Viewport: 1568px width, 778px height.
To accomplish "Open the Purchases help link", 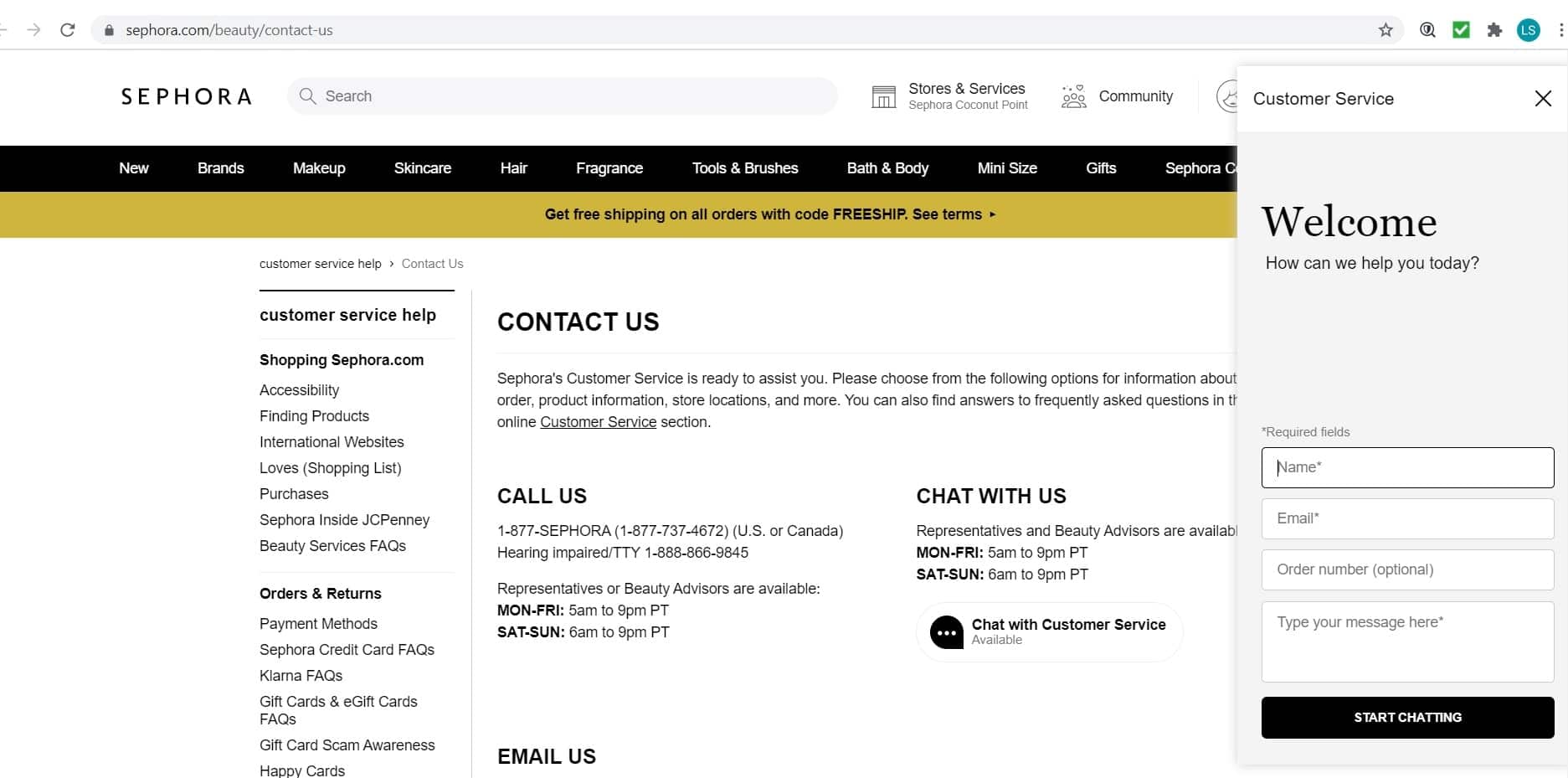I will 294,494.
